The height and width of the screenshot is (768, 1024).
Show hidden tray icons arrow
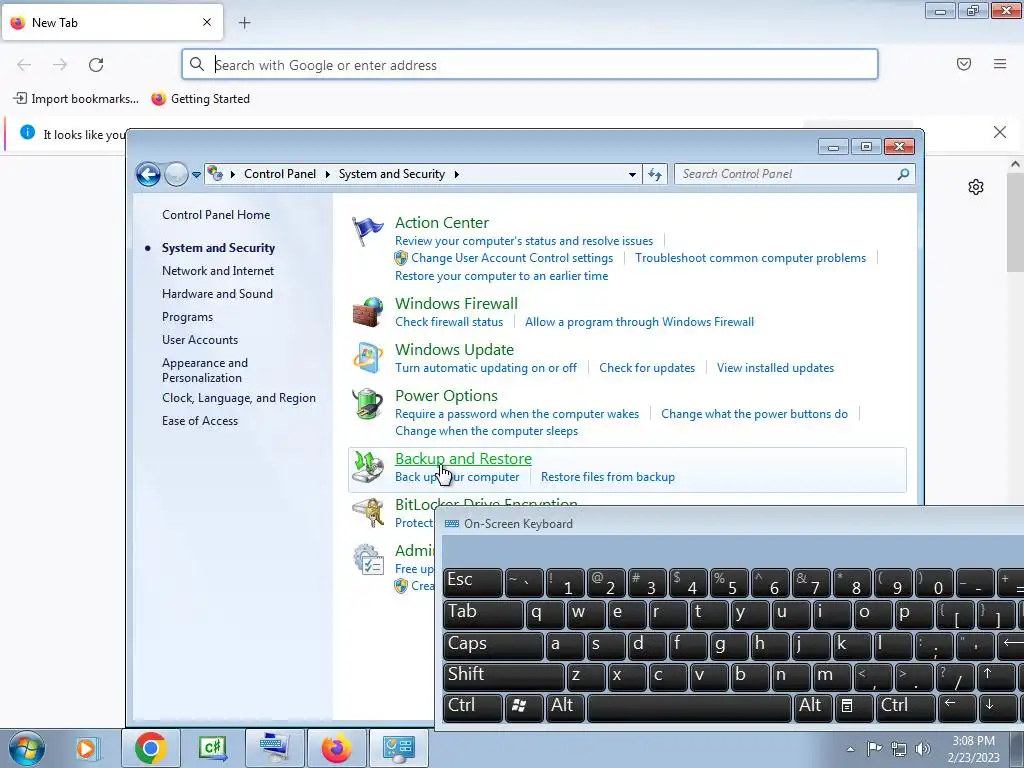pos(850,749)
